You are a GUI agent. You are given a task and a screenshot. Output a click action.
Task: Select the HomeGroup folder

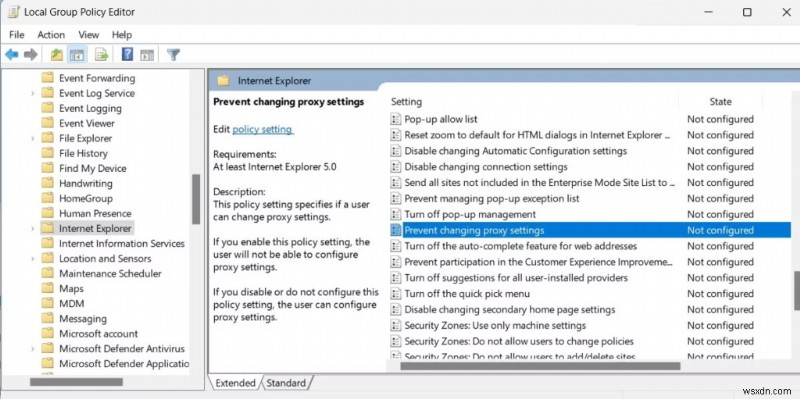[85, 198]
